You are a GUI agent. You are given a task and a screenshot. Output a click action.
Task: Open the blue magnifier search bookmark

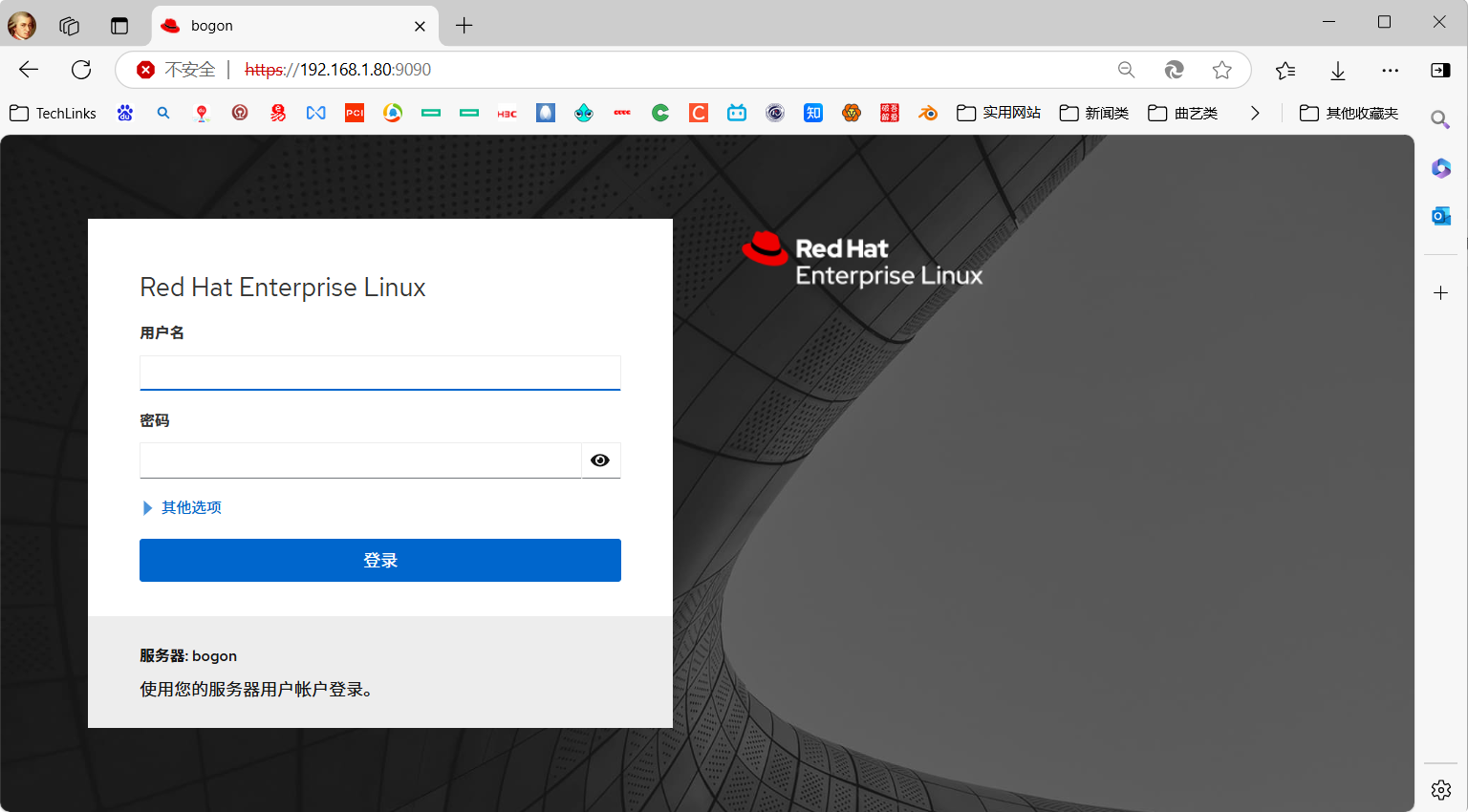click(163, 113)
